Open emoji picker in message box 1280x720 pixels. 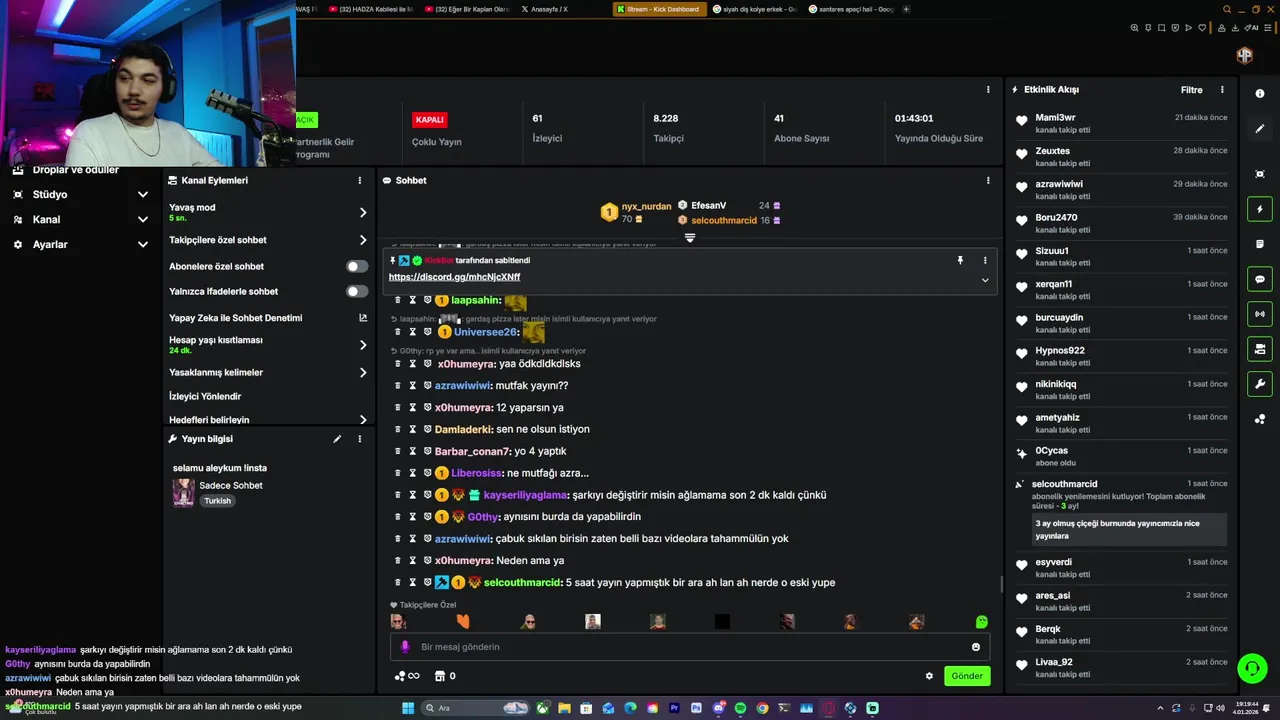point(976,647)
